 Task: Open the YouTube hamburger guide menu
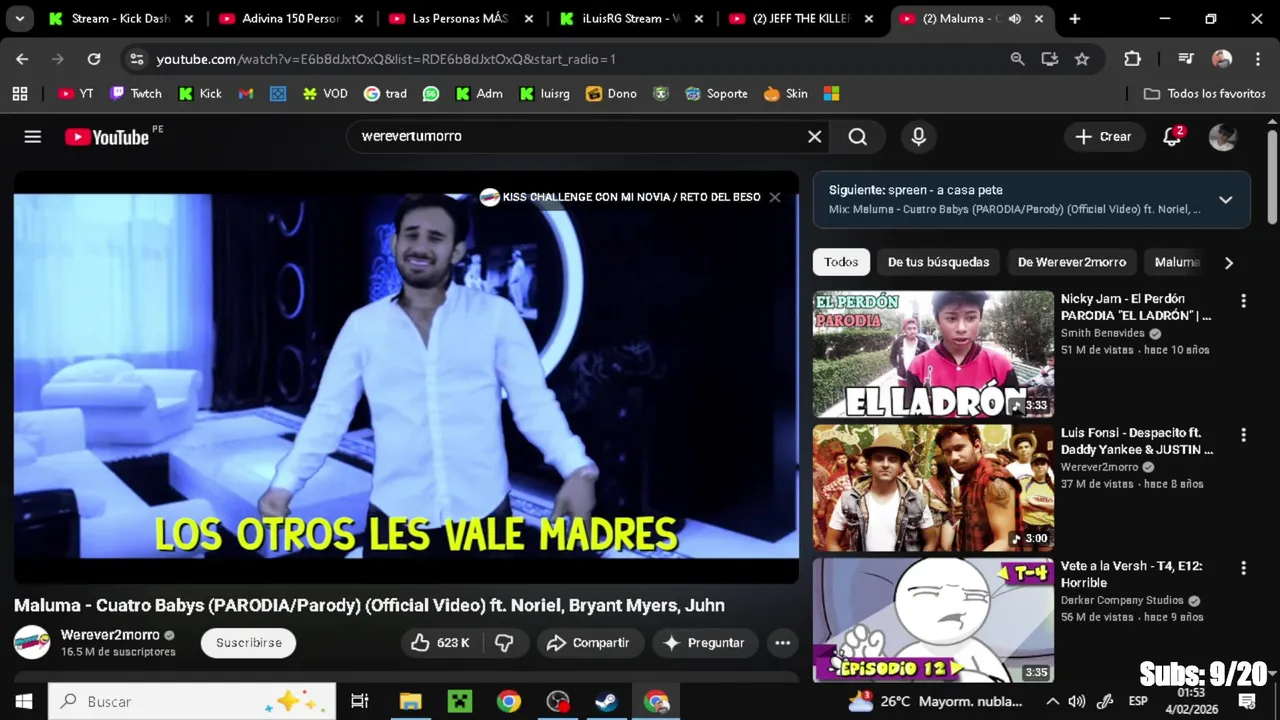tap(33, 137)
